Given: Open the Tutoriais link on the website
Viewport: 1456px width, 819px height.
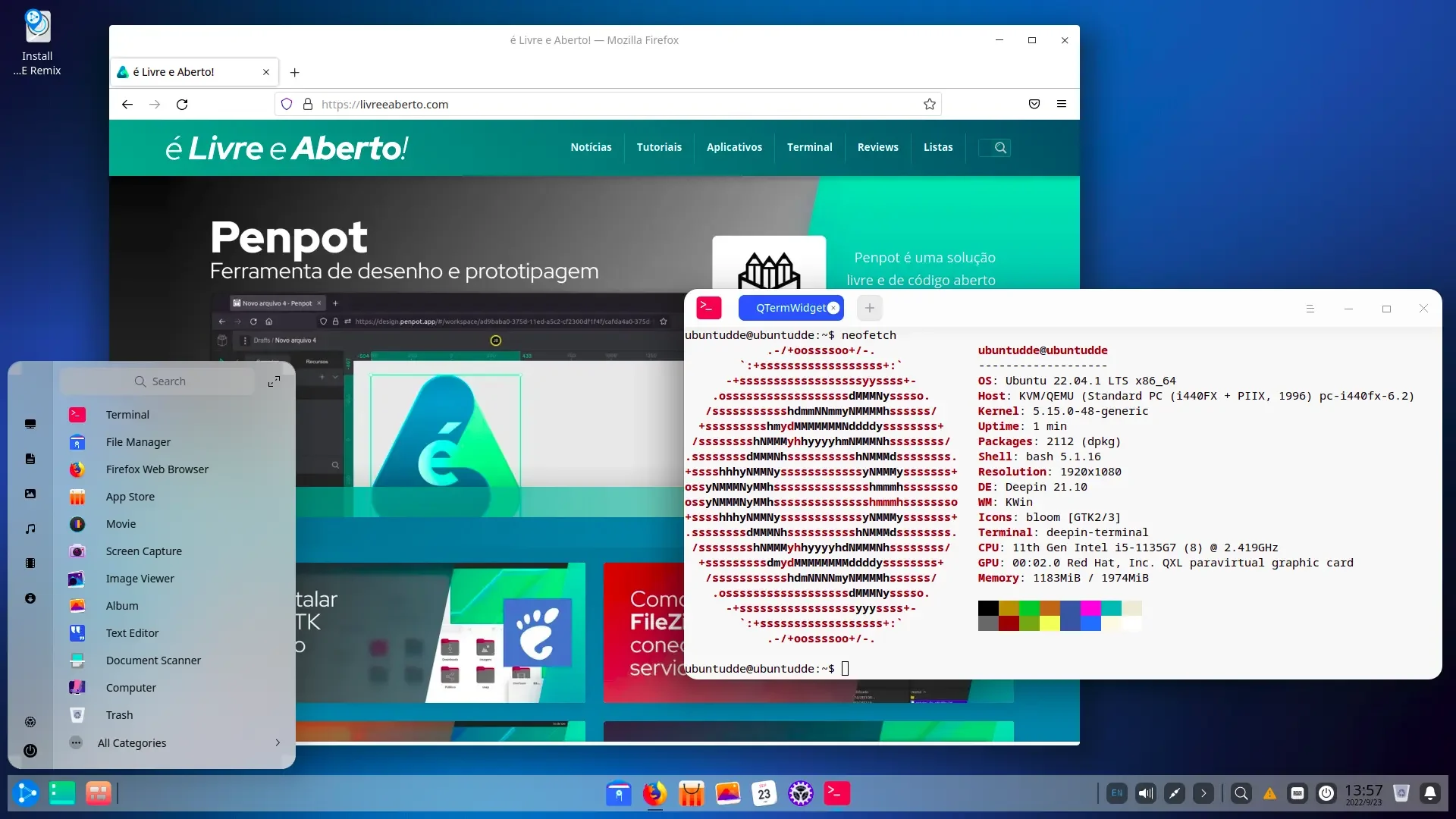Looking at the screenshot, I should [x=659, y=147].
